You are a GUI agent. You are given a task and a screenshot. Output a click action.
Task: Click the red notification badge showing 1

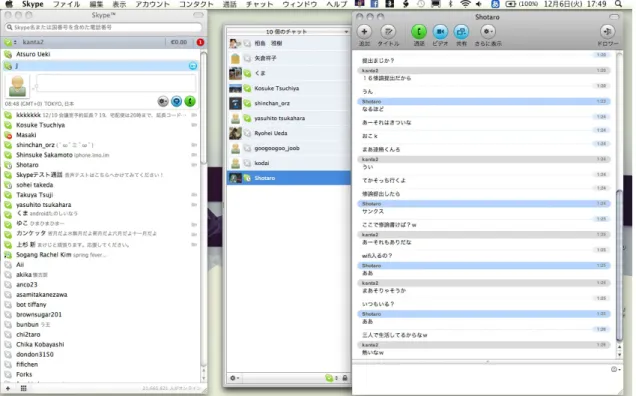pyautogui.click(x=200, y=42)
